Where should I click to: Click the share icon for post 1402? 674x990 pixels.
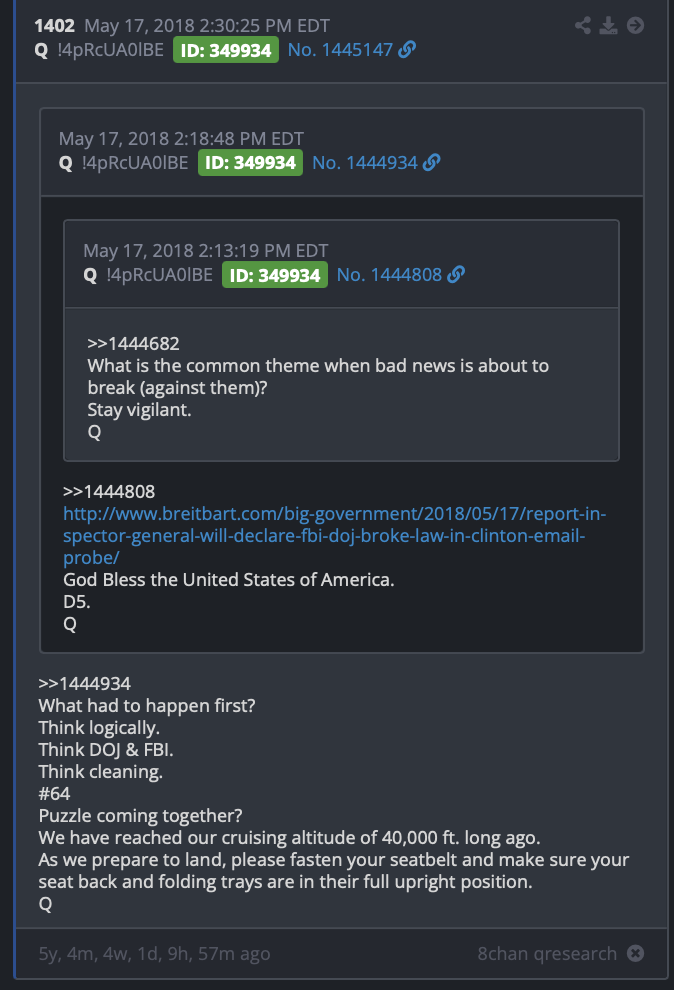tap(582, 25)
